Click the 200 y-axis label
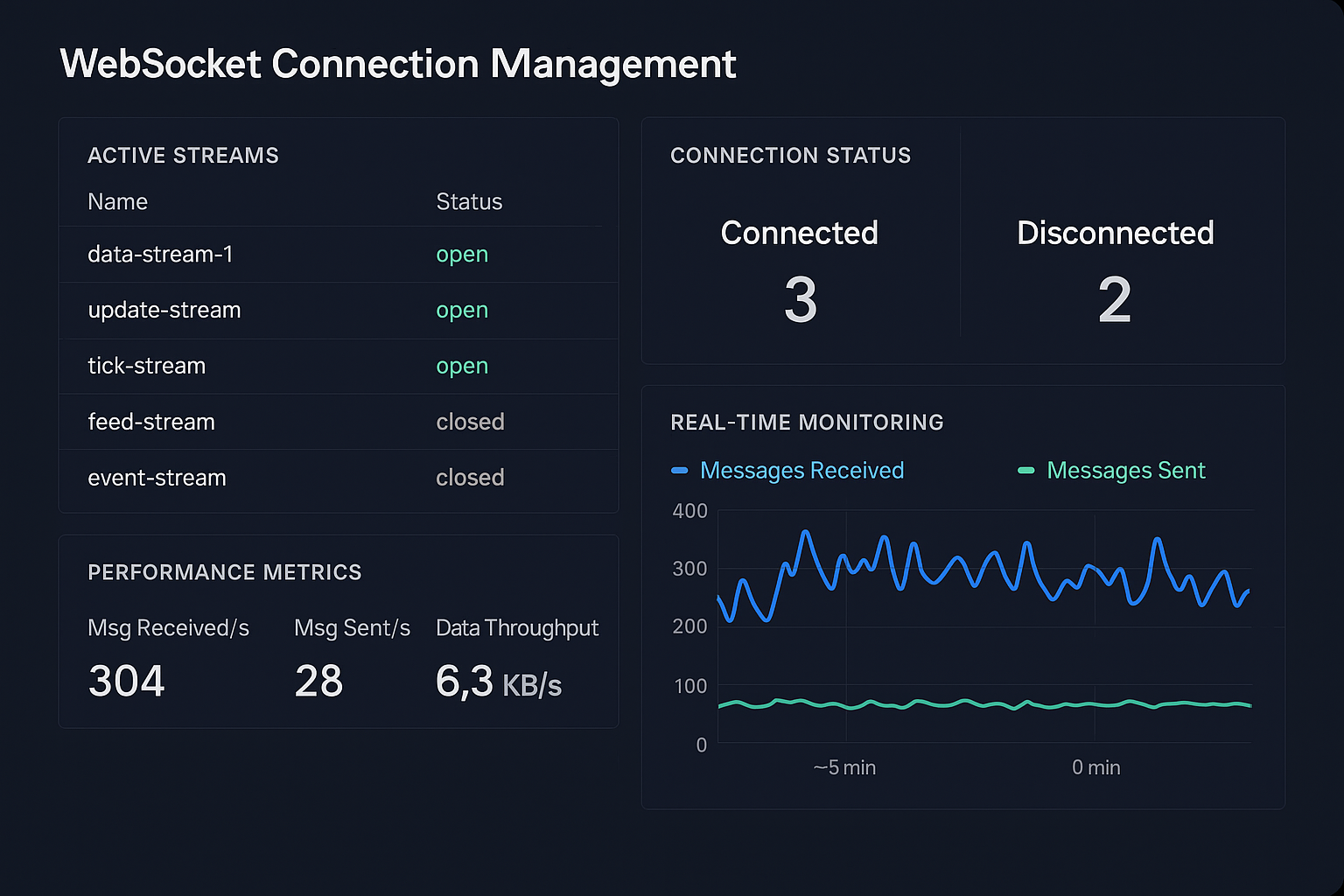The width and height of the screenshot is (1344, 896). point(689,626)
